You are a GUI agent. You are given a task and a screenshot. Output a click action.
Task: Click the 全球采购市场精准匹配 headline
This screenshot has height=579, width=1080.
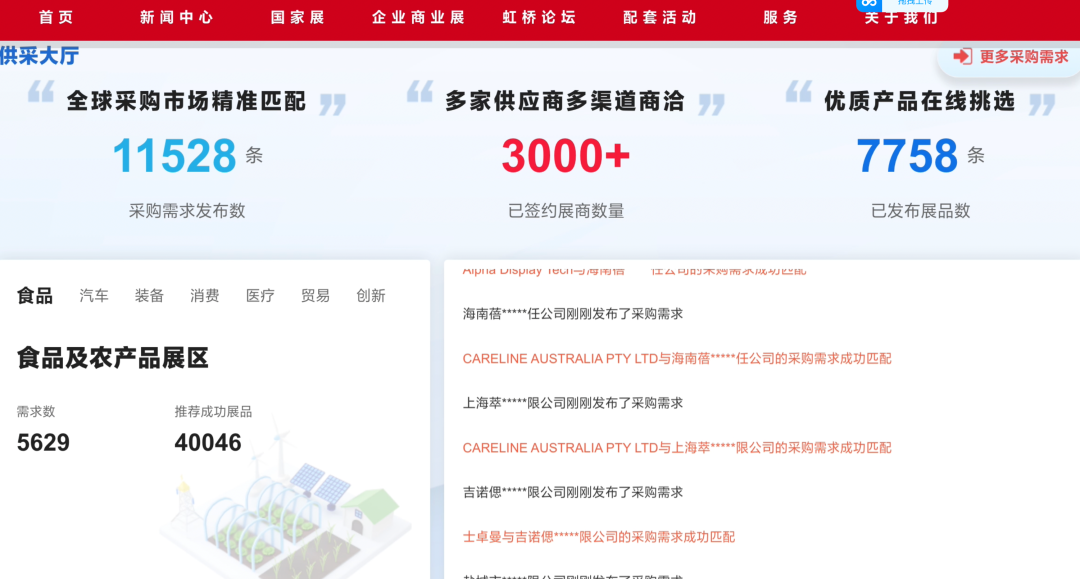[186, 101]
